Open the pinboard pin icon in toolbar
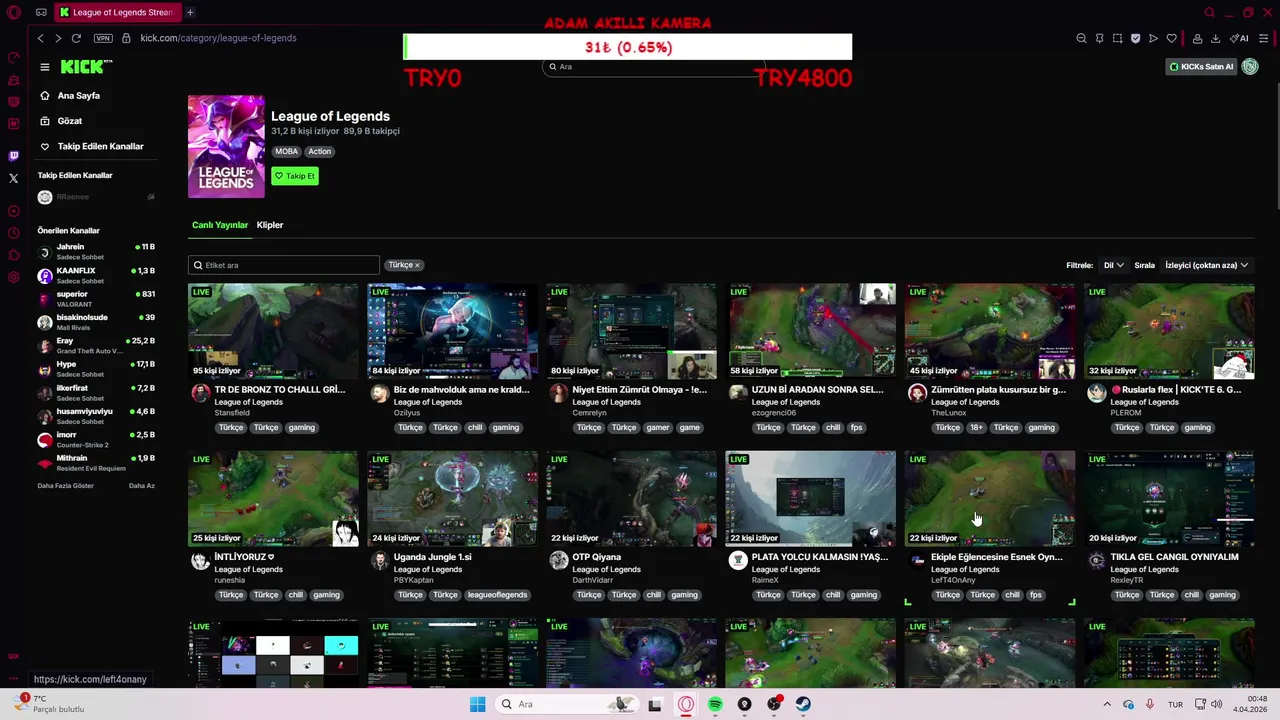Screen dimensions: 1280x720 pyautogui.click(x=1099, y=38)
